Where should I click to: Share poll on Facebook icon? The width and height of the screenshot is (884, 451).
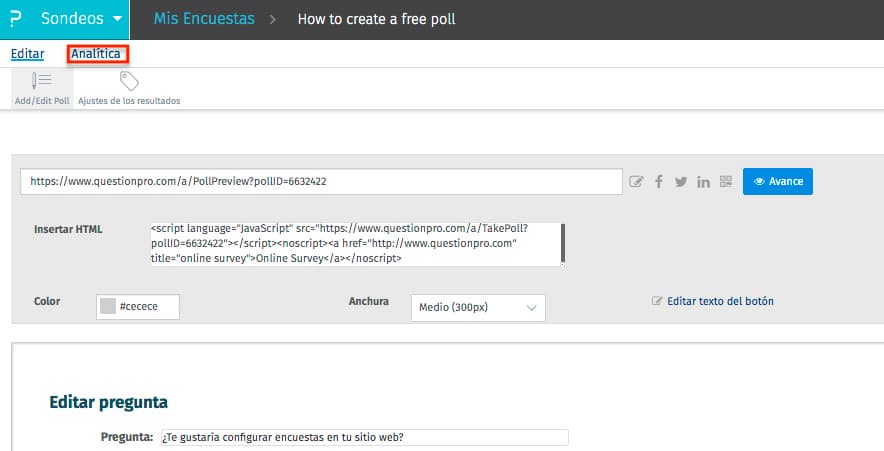(x=658, y=182)
